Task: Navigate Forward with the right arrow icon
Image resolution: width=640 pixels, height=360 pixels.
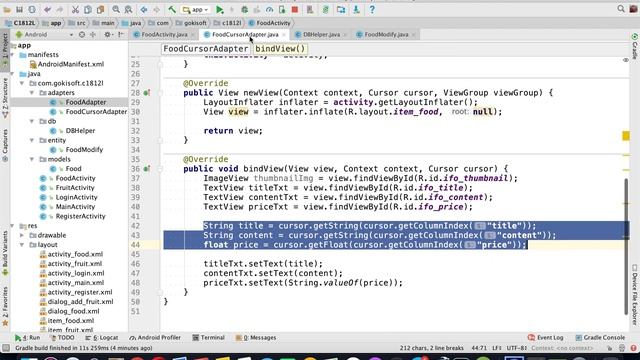Action: 156,9
